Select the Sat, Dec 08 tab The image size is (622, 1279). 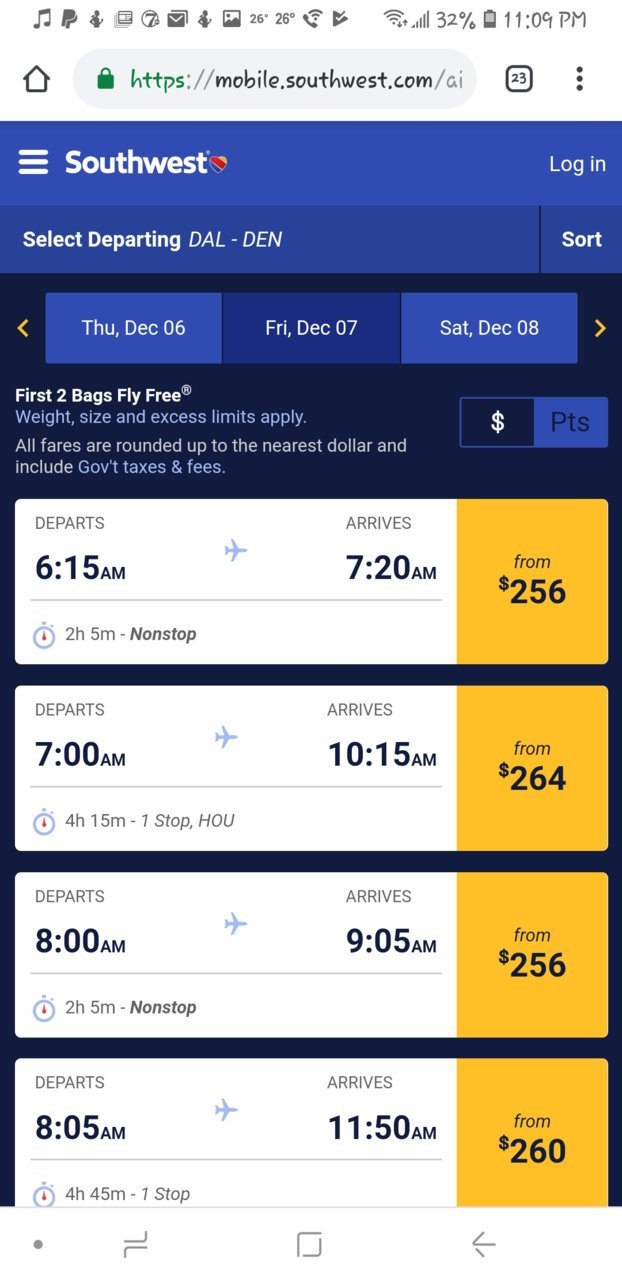click(x=489, y=328)
